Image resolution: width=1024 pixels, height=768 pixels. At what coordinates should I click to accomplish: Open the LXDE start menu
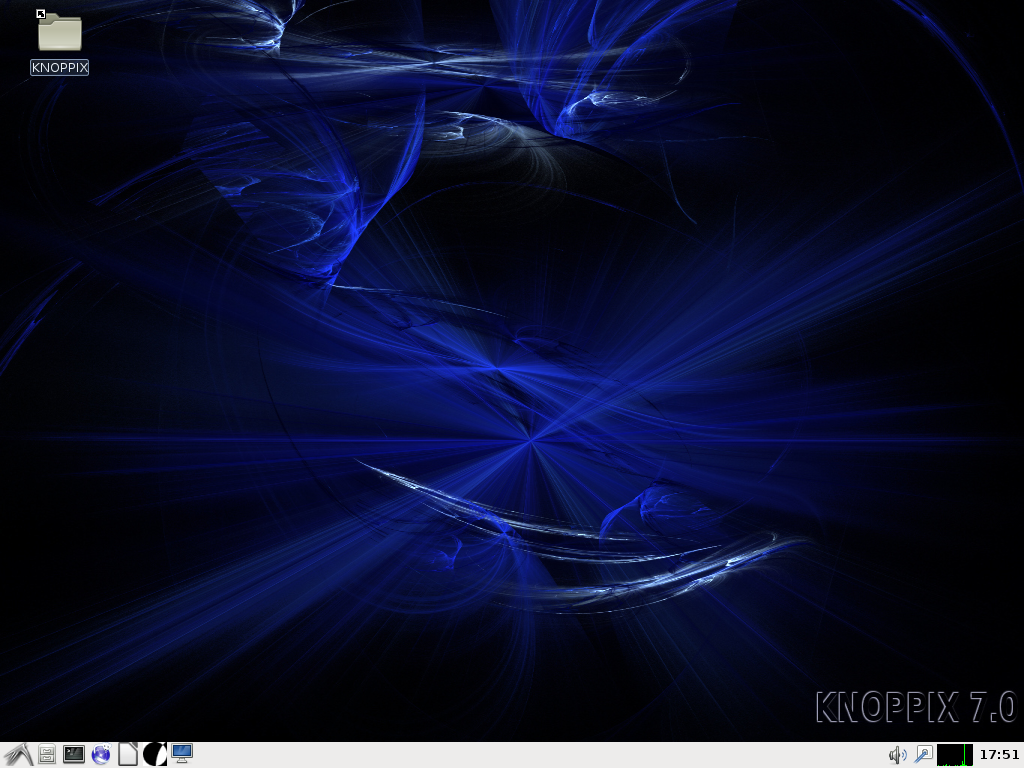click(18, 755)
